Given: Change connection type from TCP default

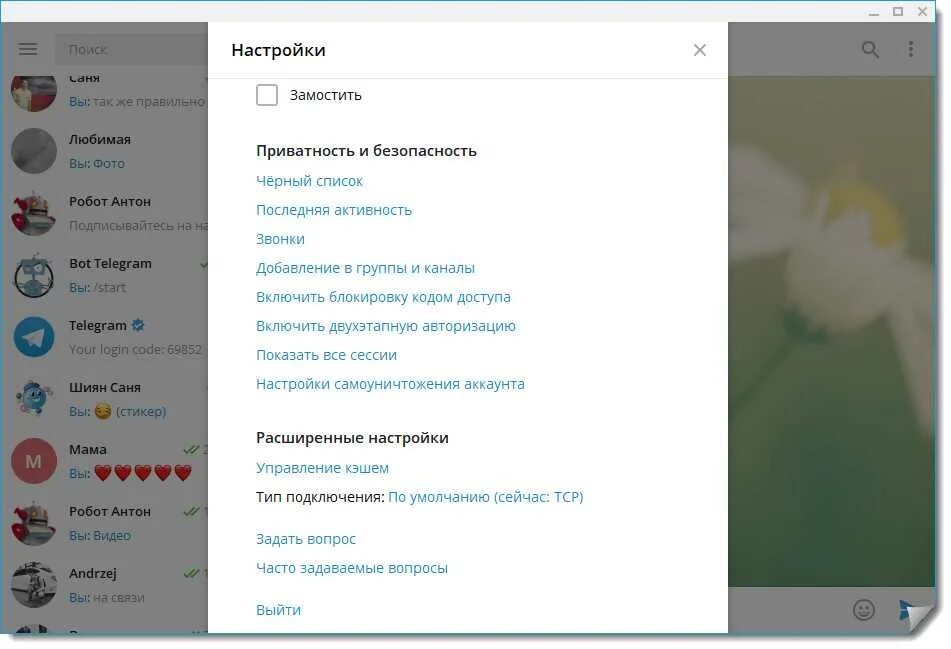Looking at the screenshot, I should [x=486, y=496].
